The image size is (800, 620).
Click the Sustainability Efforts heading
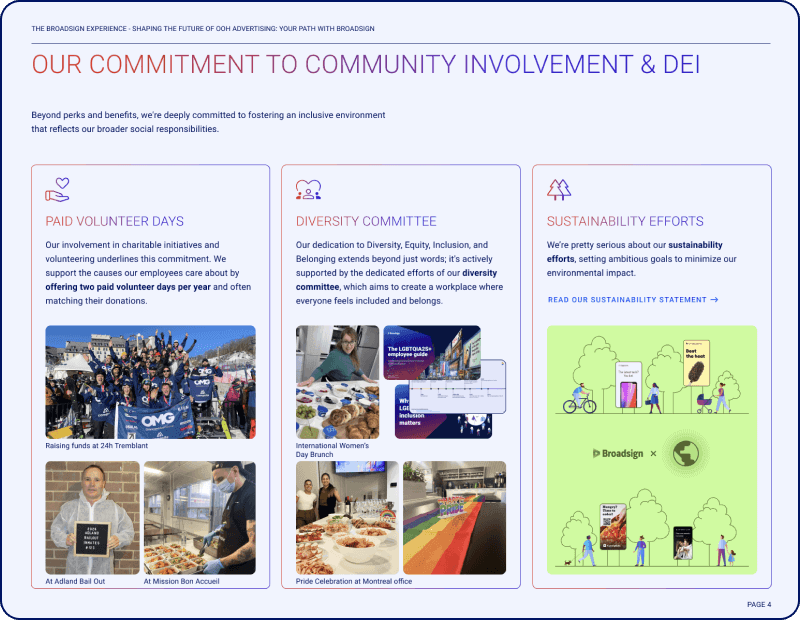pos(625,221)
